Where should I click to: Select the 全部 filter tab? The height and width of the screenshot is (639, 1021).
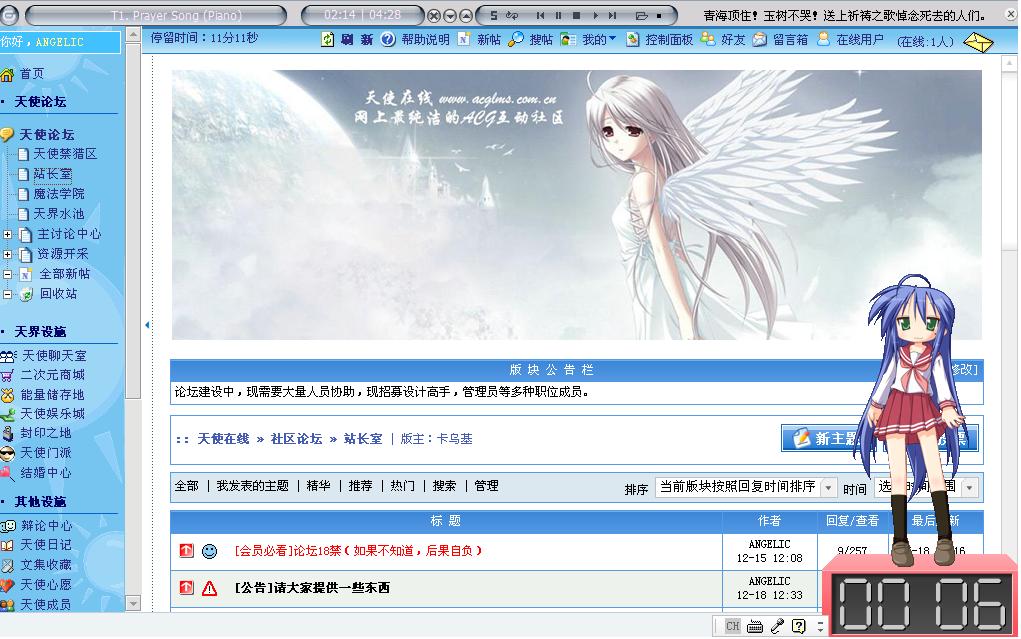[186, 486]
